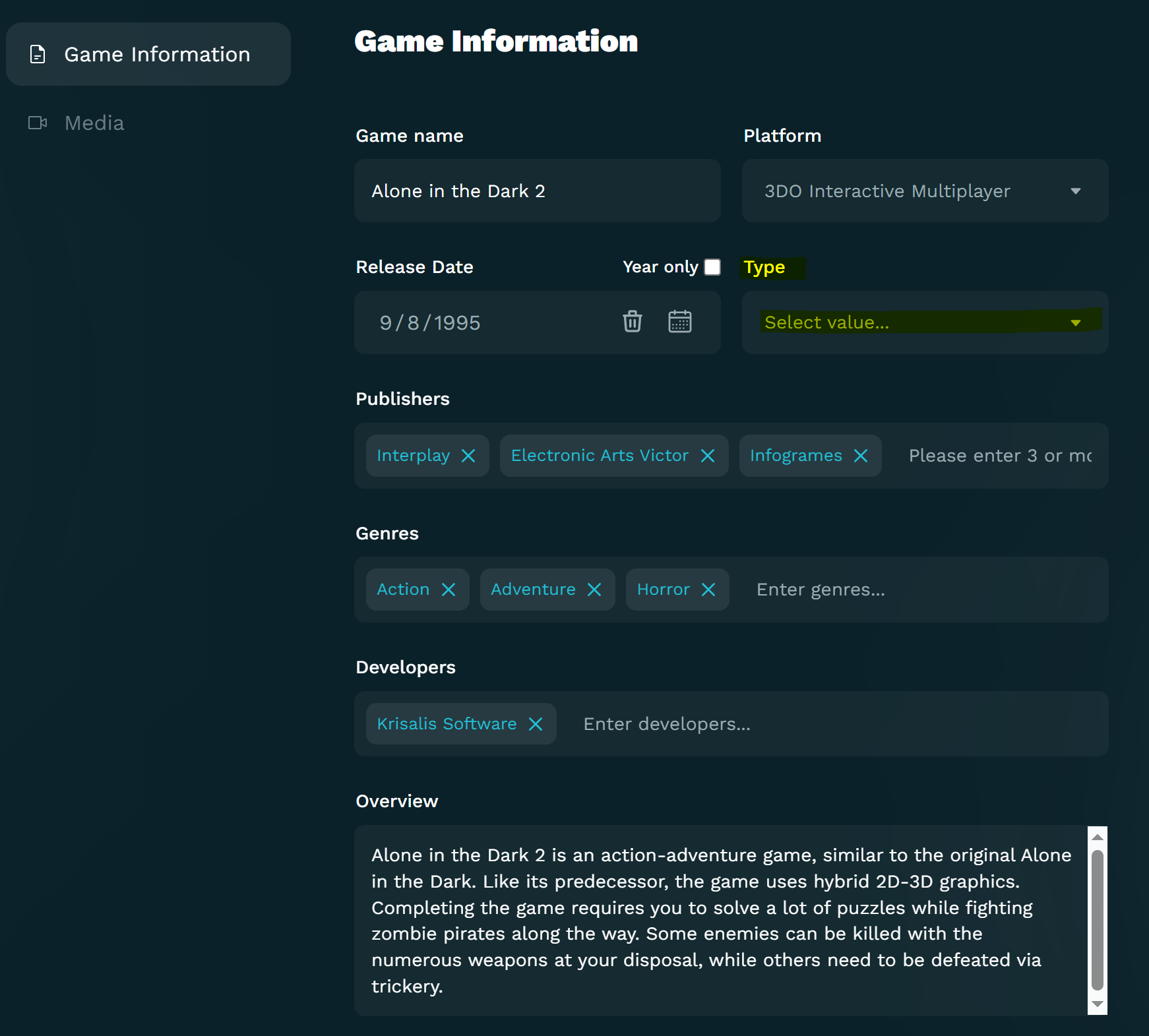Enable the Year only checkbox

click(712, 267)
